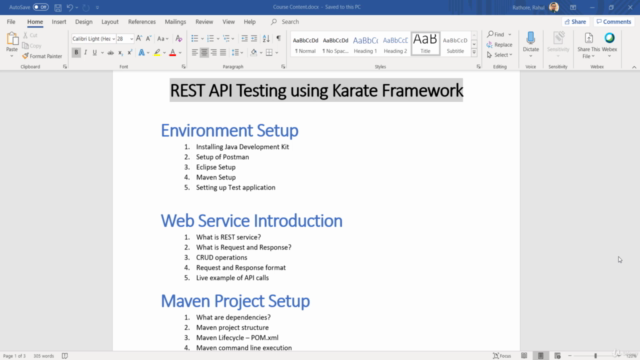The height and width of the screenshot is (360, 640).
Task: Apply the yellow text highlight color
Action: tap(157, 53)
